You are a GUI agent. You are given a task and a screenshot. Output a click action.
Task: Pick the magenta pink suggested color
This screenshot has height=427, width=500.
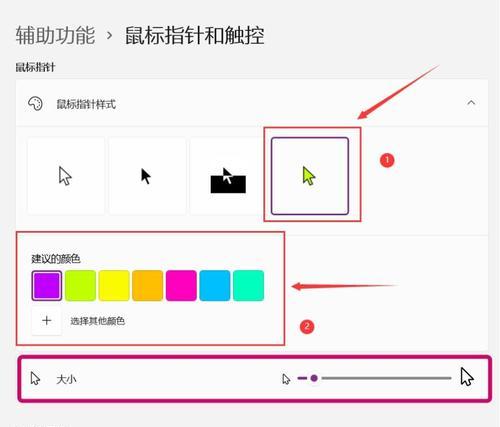181,286
